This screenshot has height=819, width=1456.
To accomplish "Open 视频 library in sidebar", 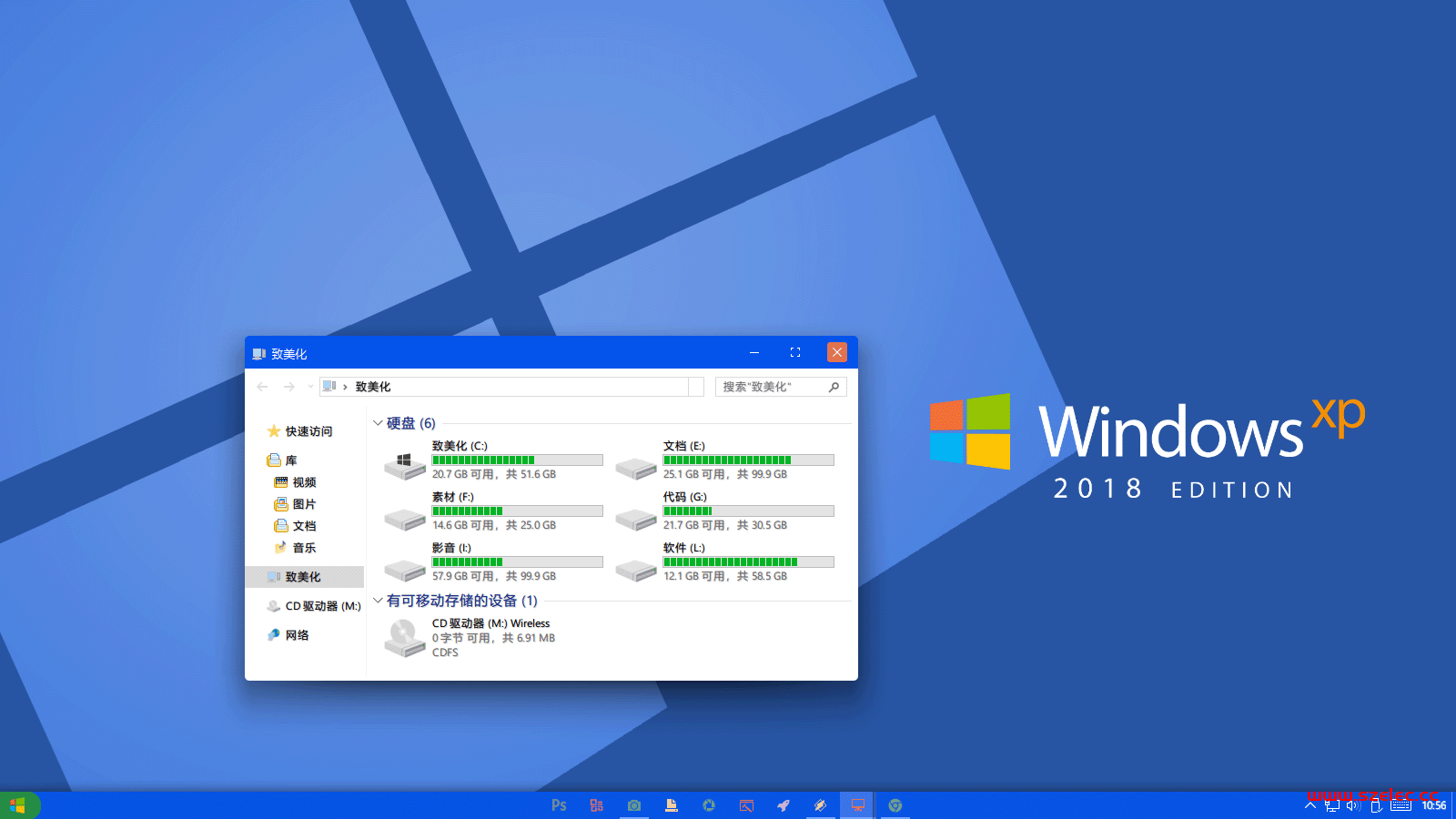I will 304,482.
